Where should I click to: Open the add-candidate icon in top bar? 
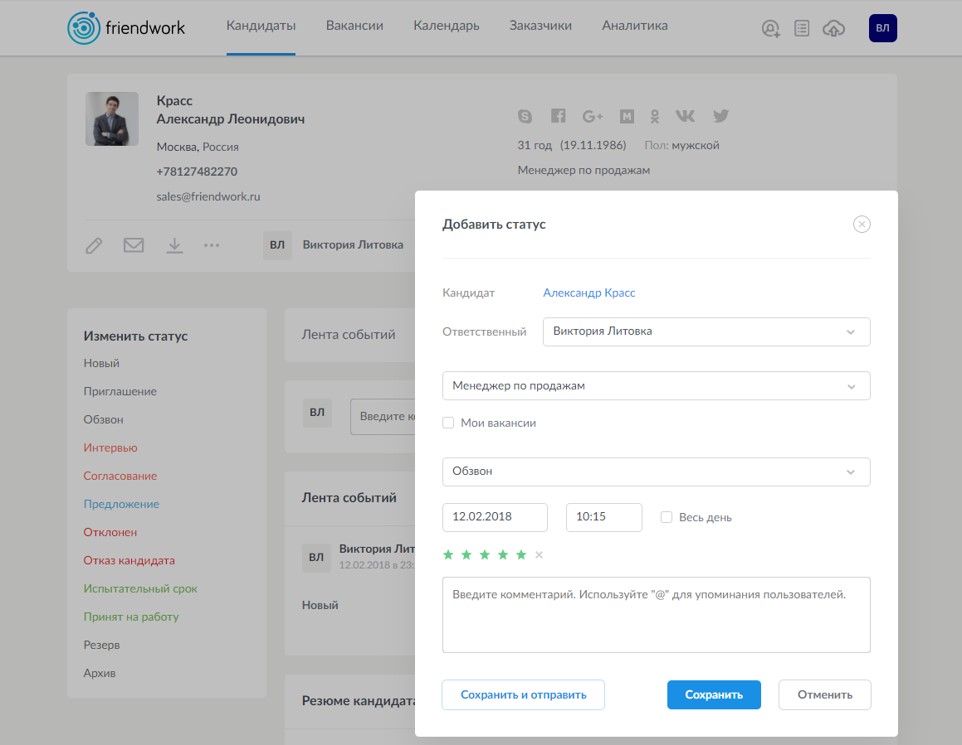[768, 28]
